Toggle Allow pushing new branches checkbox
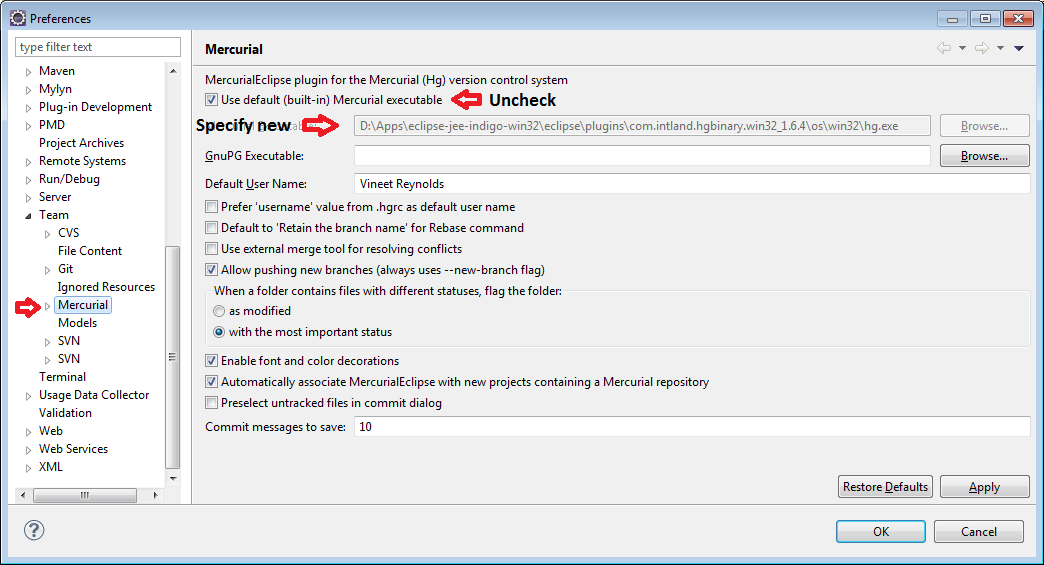The width and height of the screenshot is (1044, 565). point(211,270)
